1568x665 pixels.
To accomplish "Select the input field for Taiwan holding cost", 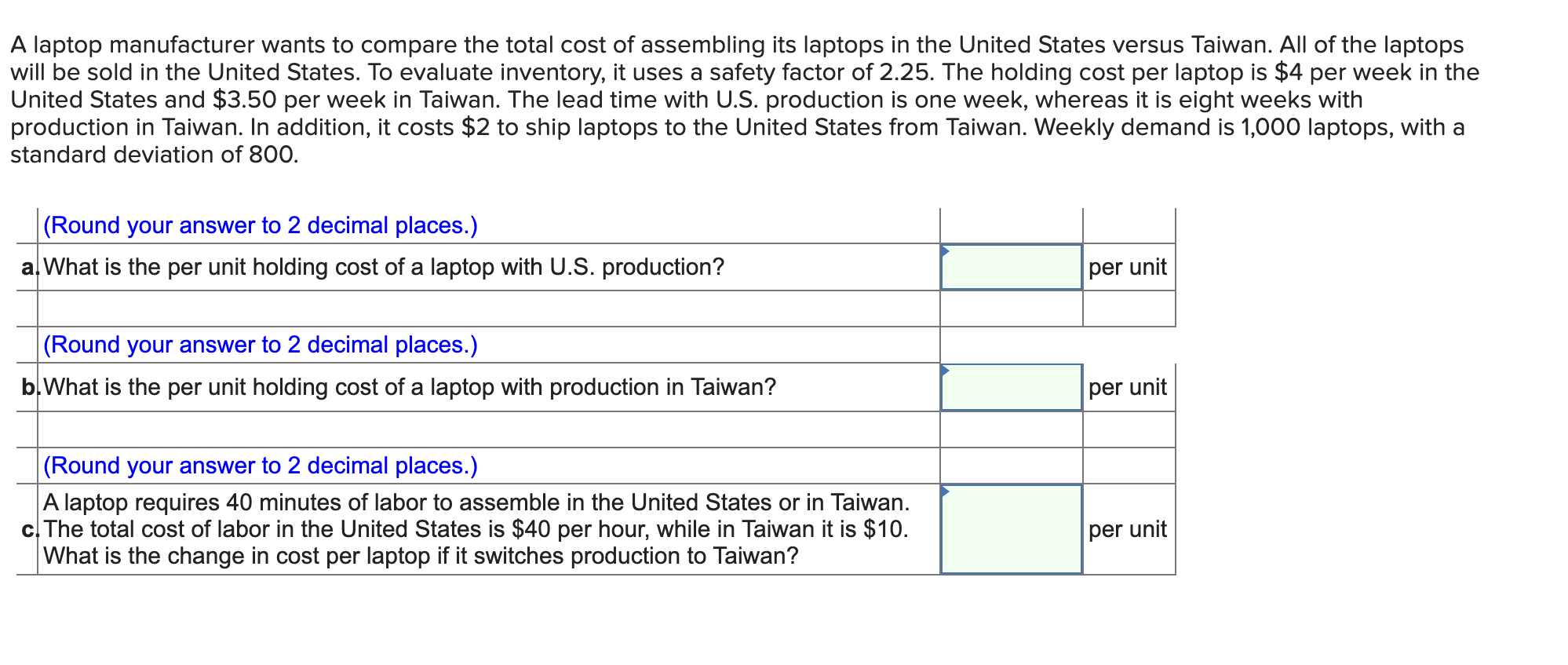I will (1012, 387).
